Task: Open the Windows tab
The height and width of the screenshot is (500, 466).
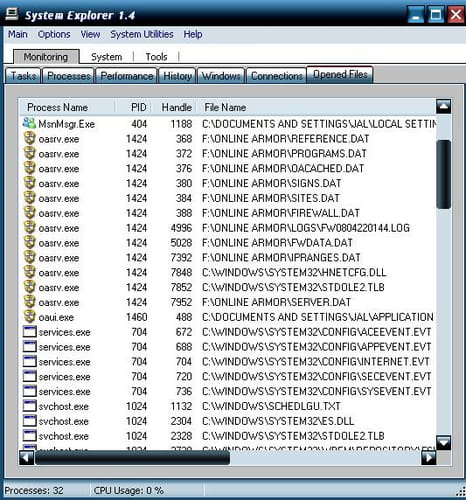Action: [221, 76]
